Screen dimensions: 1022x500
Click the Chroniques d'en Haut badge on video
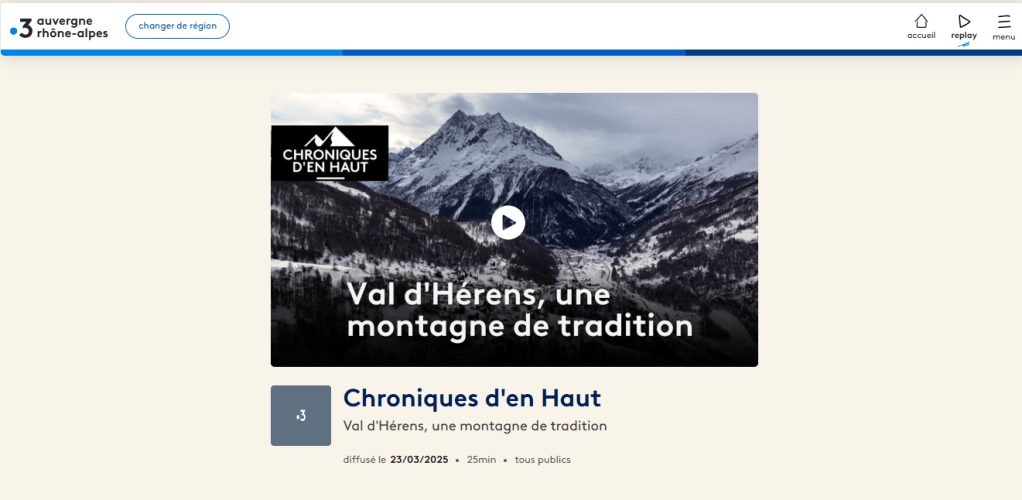click(x=330, y=153)
